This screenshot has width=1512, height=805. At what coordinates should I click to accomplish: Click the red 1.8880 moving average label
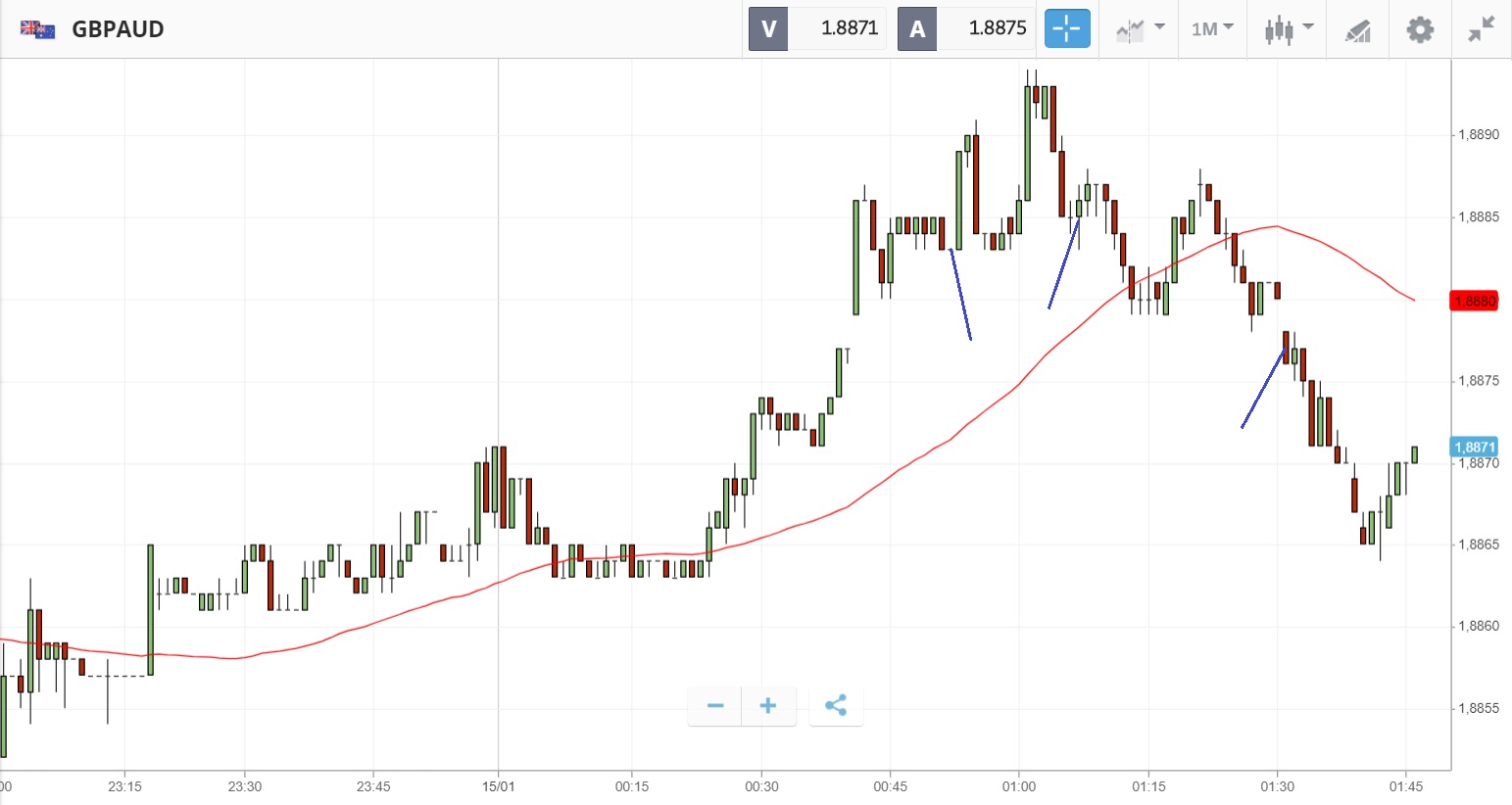click(x=1474, y=301)
